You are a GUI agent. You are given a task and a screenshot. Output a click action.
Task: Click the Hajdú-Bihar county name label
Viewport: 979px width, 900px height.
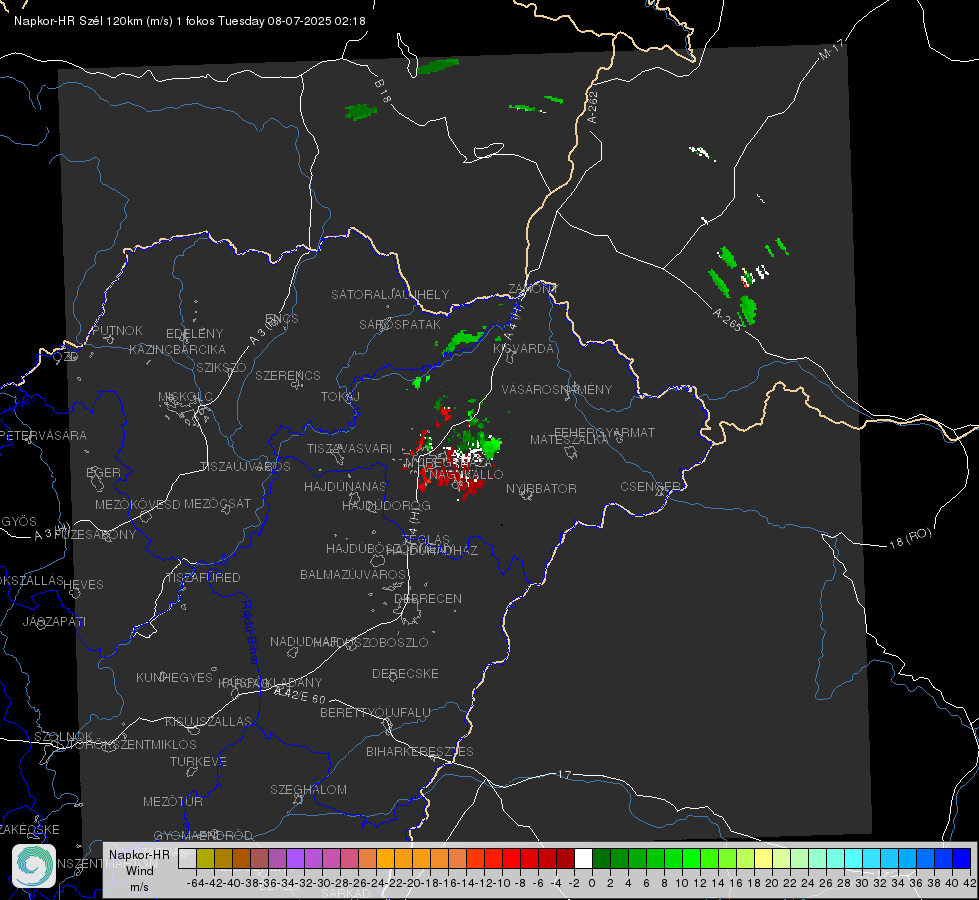tap(250, 632)
